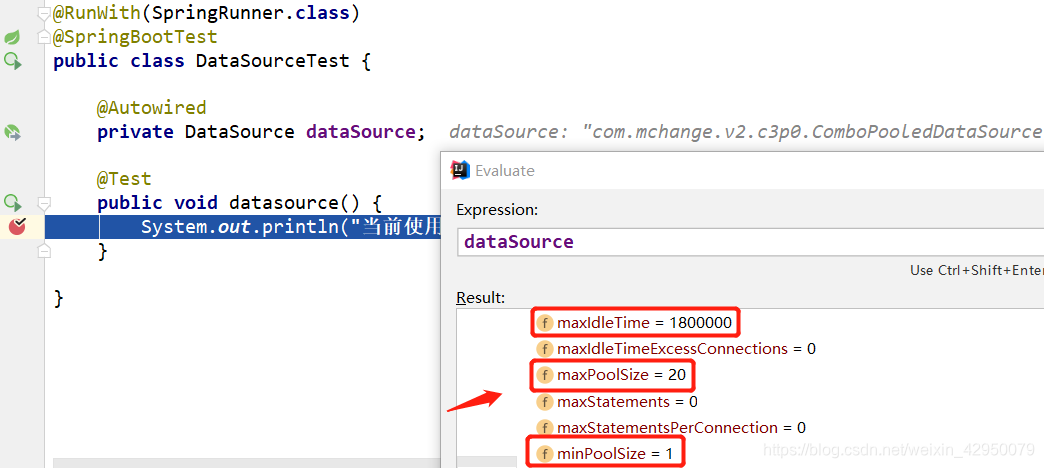Screen dimensions: 1044x468
Task: Click the inline debug value hint for dataSource
Action: pyautogui.click(x=745, y=132)
